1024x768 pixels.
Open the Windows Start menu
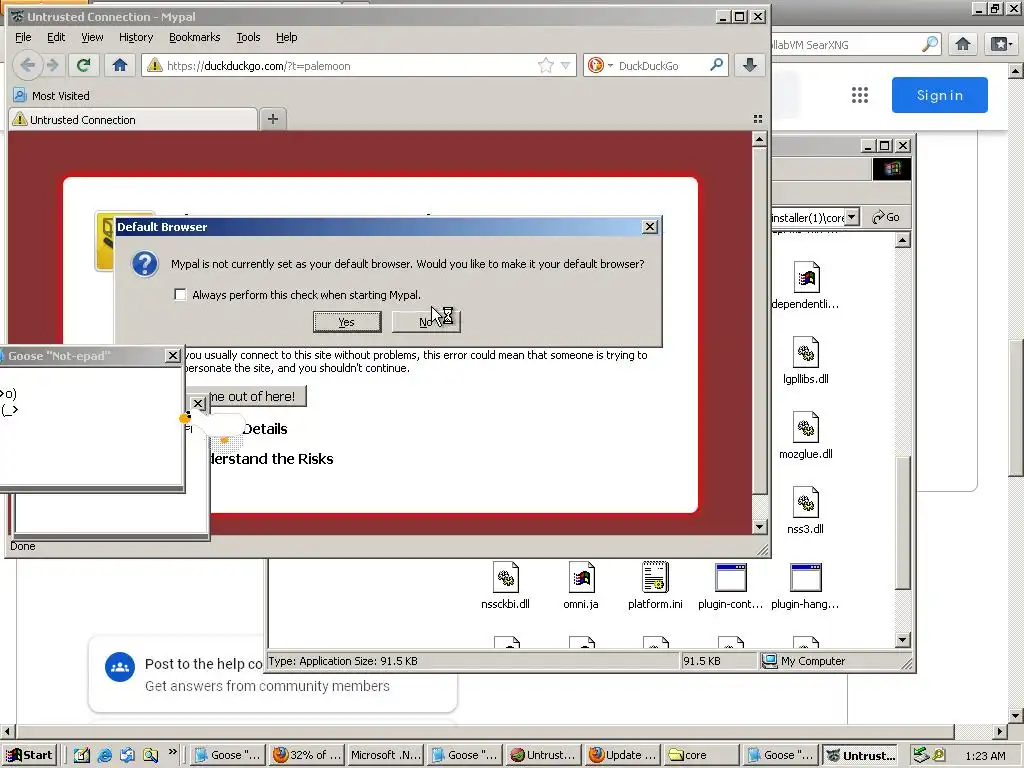(29, 755)
